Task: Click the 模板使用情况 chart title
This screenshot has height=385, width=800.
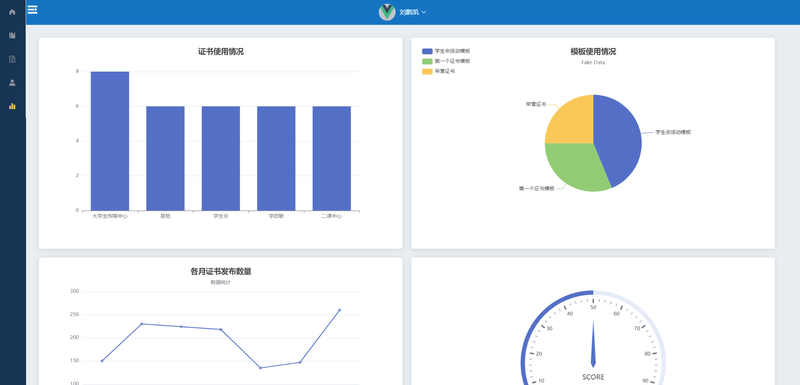Action: tap(593, 52)
